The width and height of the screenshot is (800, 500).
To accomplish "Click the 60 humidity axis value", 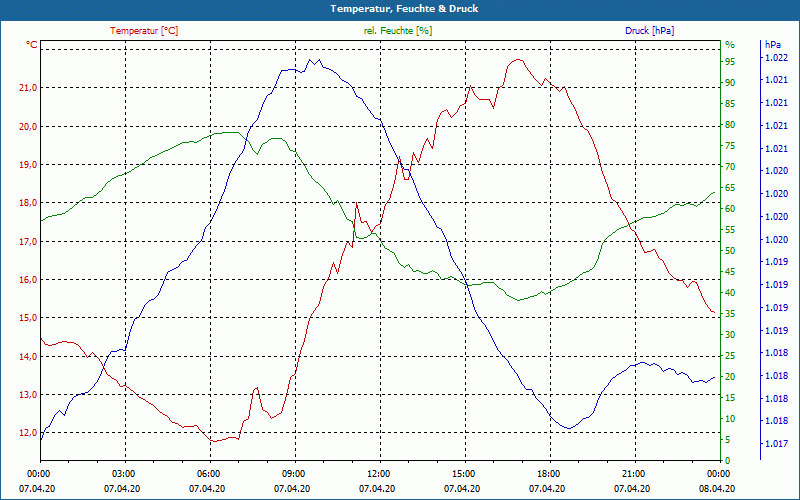I will (730, 209).
